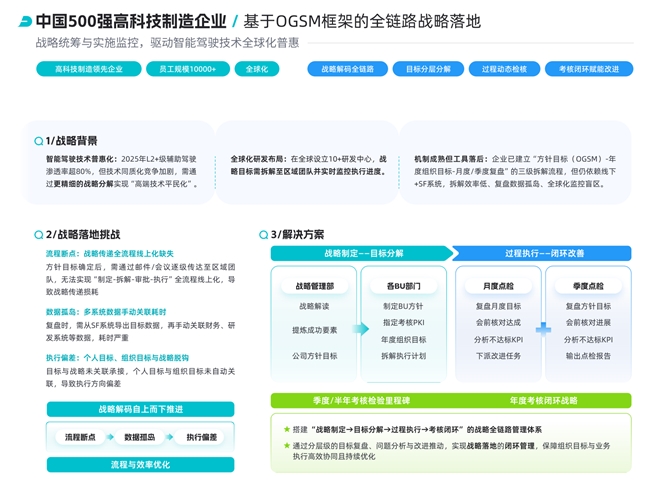Click the 流程与效率优化 teal bar
The height and width of the screenshot is (492, 650).
140,465
